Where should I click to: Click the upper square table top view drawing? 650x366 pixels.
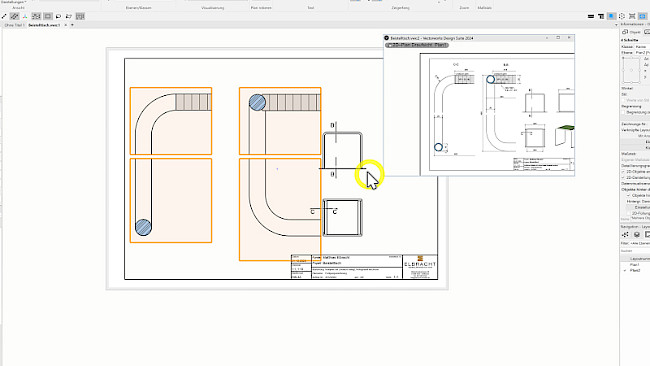(x=342, y=149)
